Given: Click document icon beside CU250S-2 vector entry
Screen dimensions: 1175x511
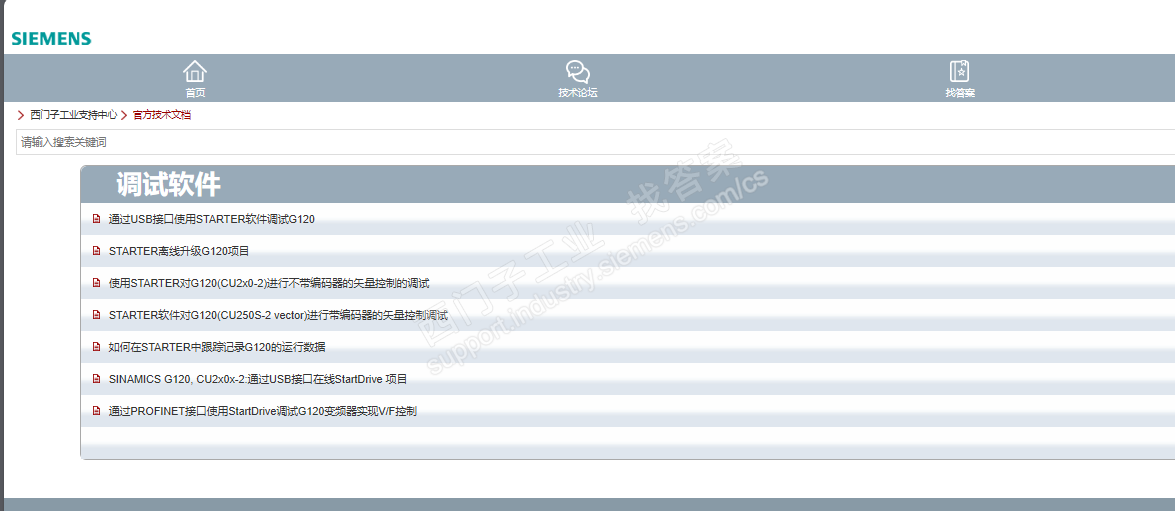Looking at the screenshot, I should pos(96,315).
